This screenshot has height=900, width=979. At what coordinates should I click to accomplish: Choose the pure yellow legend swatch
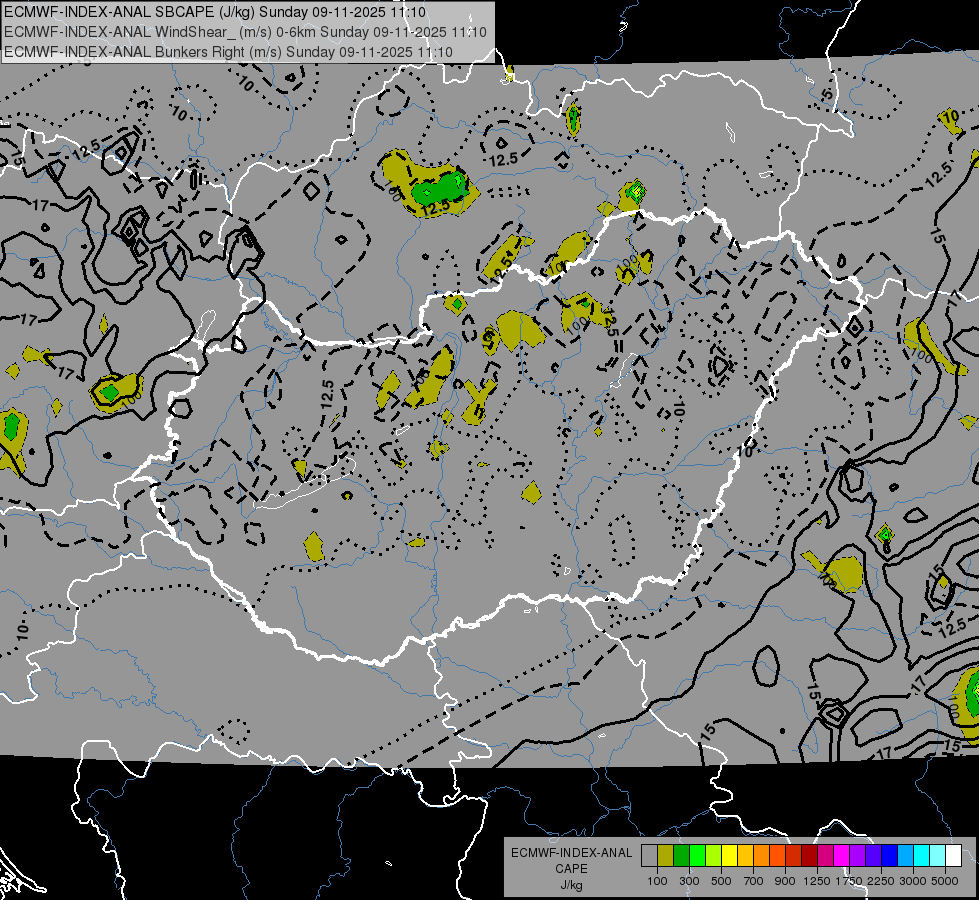pos(729,856)
